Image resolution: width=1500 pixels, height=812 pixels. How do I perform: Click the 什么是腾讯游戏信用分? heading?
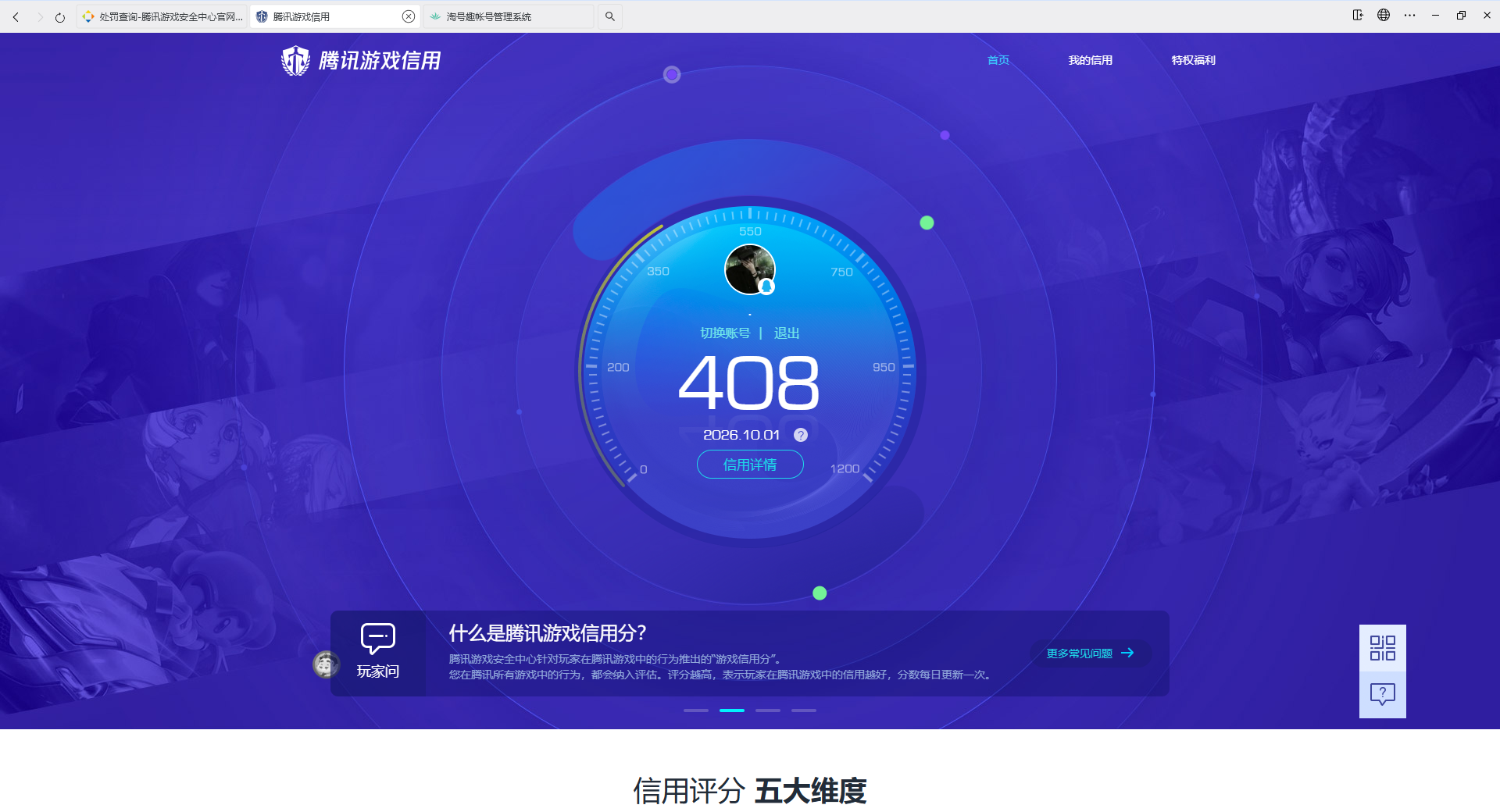click(x=548, y=633)
